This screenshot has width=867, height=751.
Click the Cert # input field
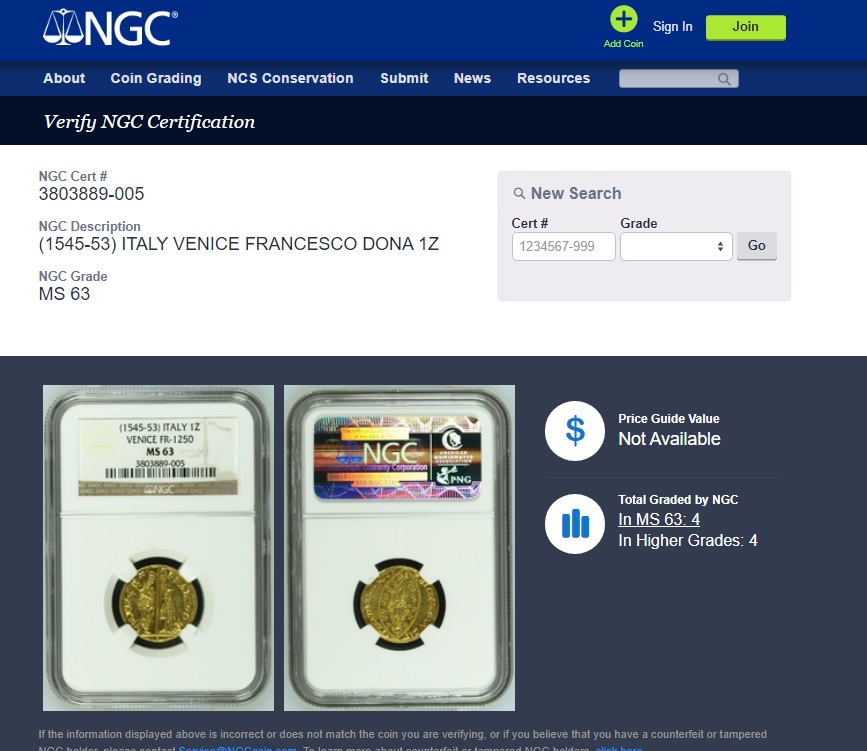[563, 246]
